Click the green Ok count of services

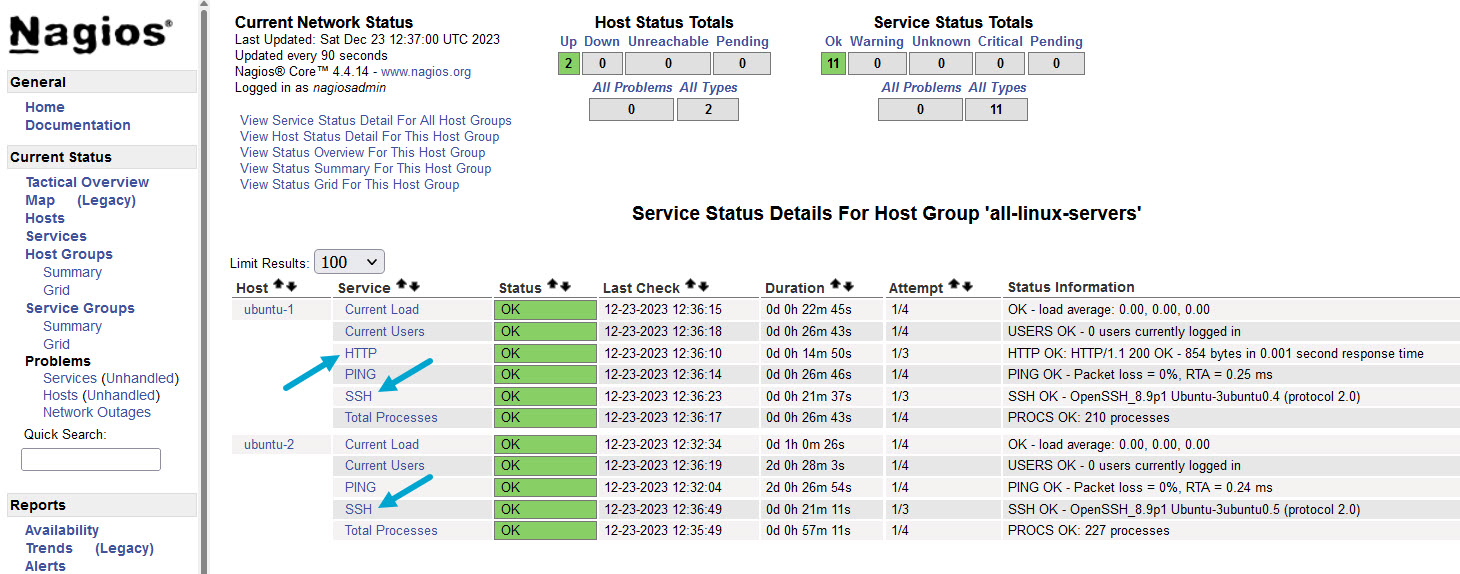coord(833,64)
